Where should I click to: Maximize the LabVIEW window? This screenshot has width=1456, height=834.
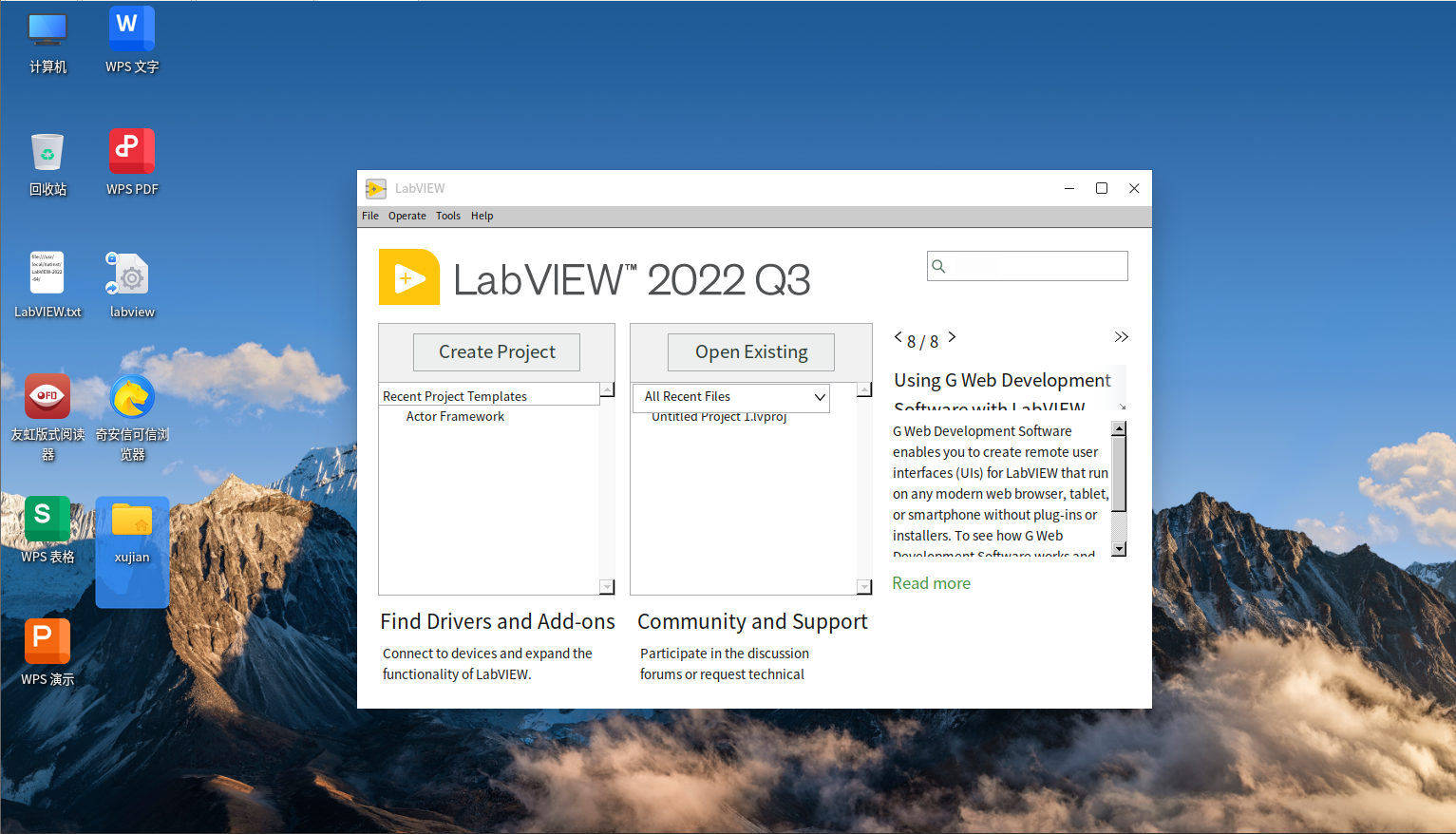(x=1102, y=188)
